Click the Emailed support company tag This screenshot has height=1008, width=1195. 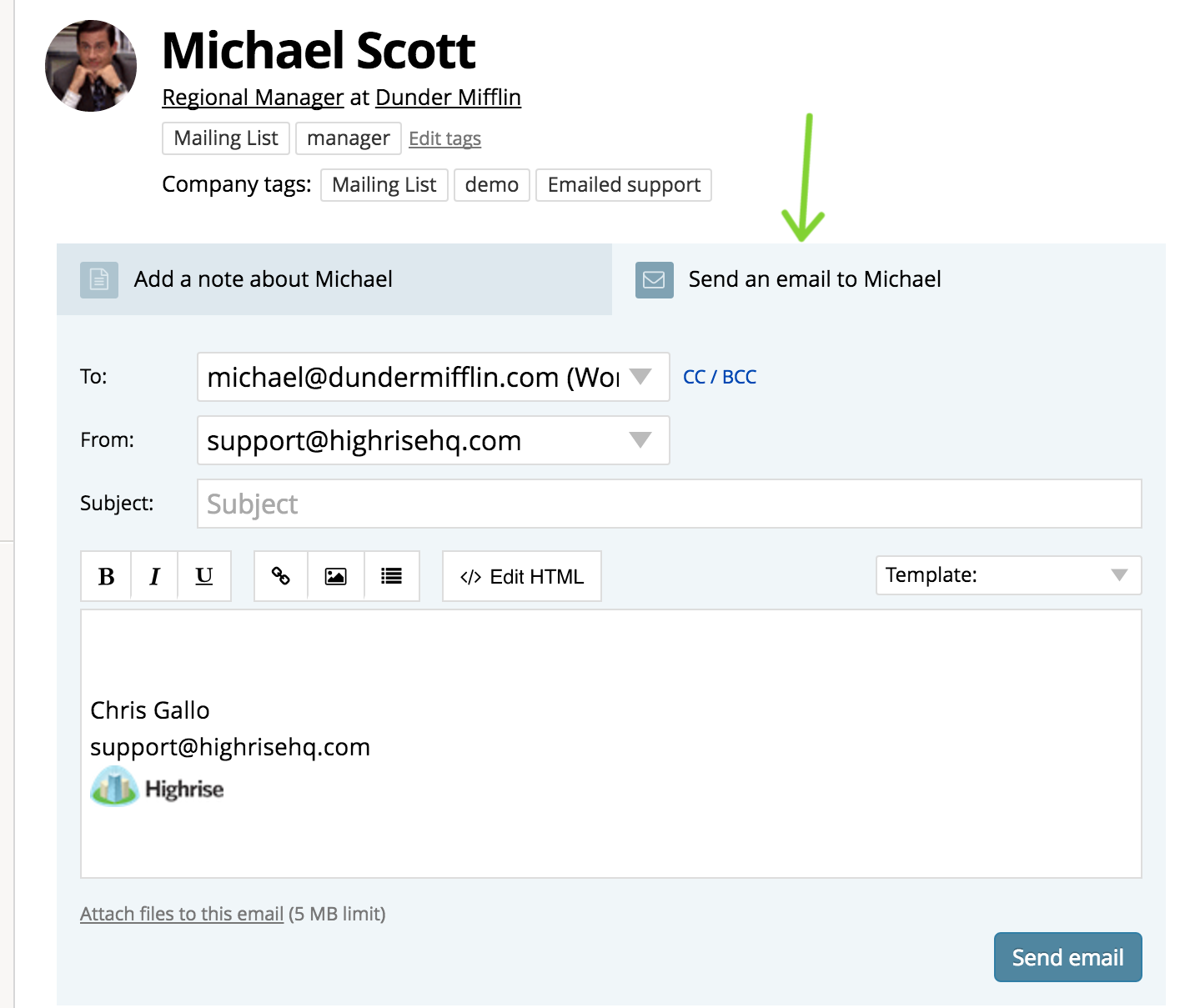624,185
